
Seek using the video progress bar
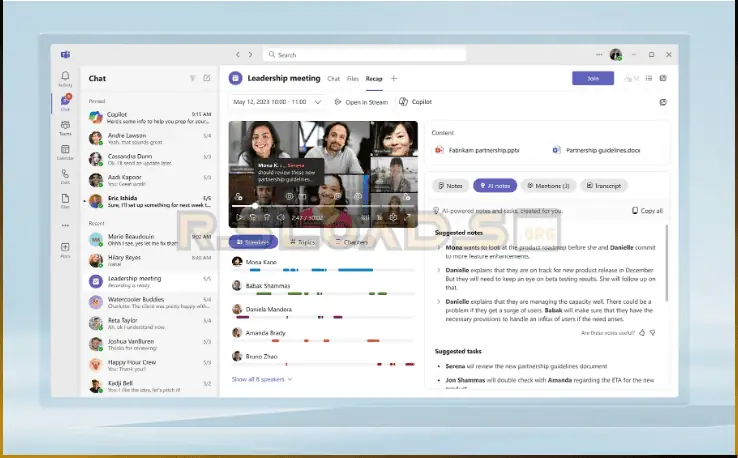(322, 206)
